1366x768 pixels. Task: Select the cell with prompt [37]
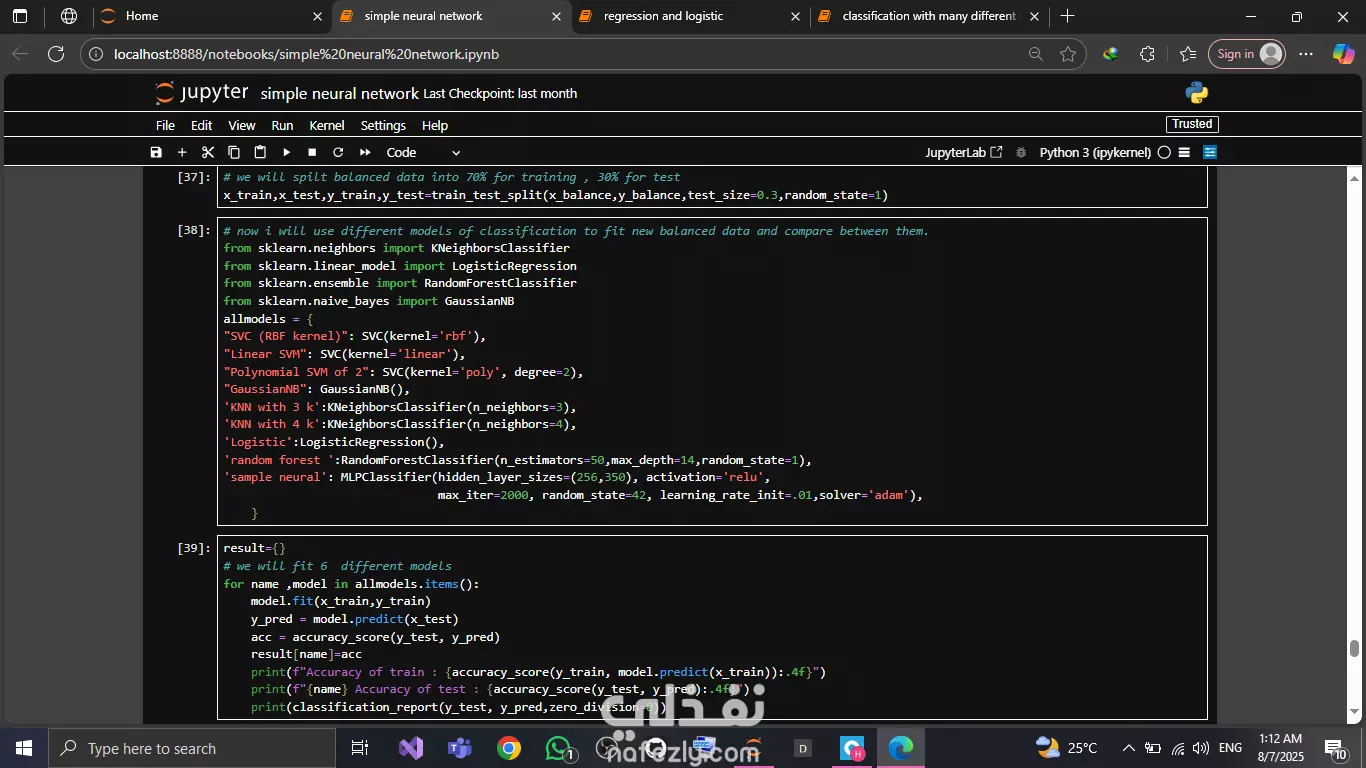[194, 177]
